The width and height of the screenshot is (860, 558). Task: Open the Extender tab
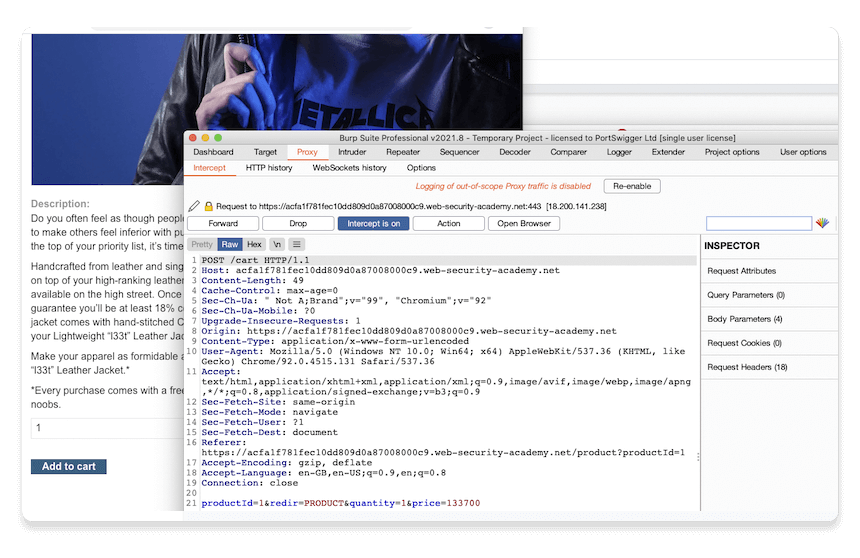tap(668, 152)
